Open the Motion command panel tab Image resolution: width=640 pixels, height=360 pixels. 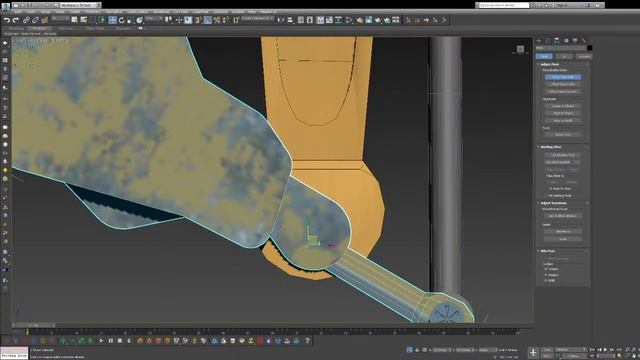click(x=566, y=40)
